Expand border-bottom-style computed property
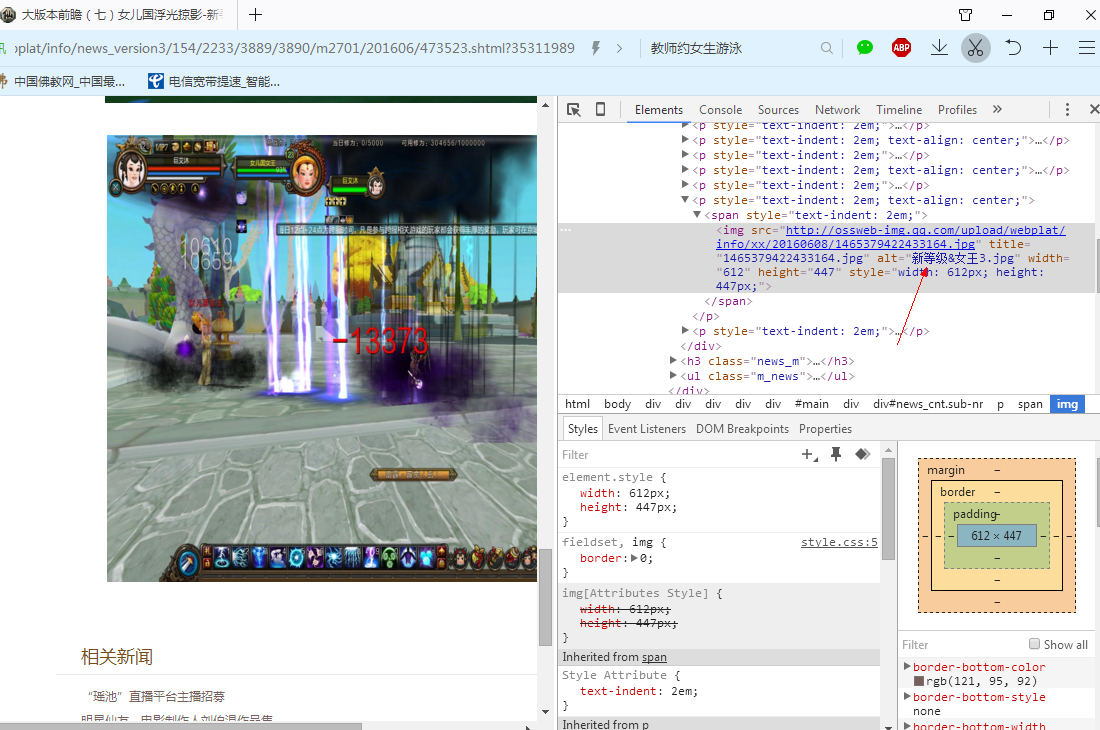This screenshot has height=730, width=1100. point(907,696)
